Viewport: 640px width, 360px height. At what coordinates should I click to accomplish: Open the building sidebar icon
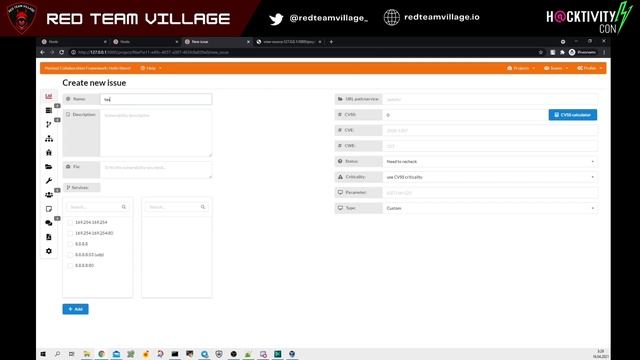coord(49,153)
